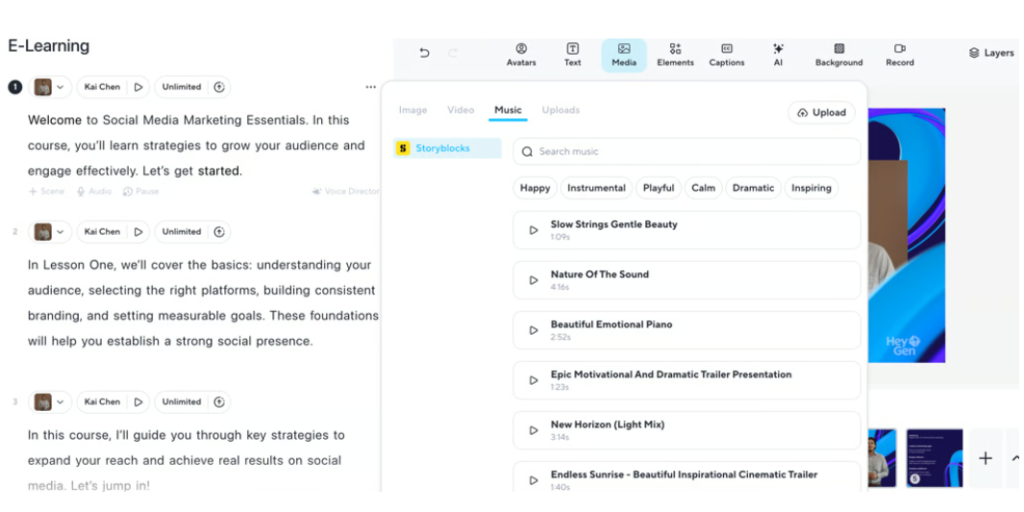Open the AI tools icon

tap(778, 54)
